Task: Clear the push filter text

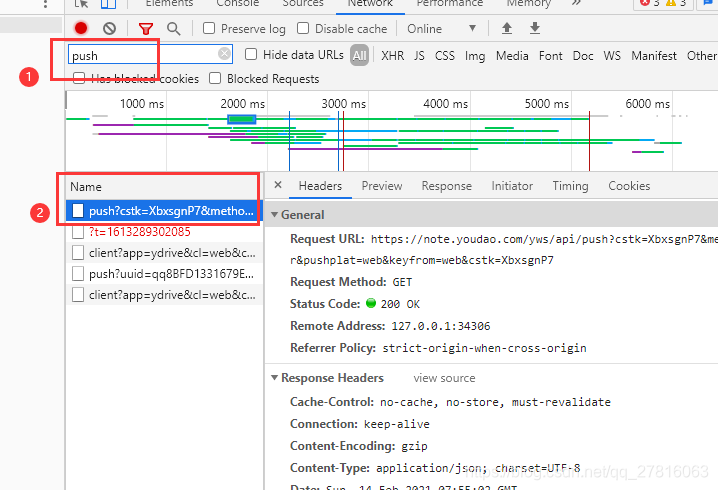Action: point(224,54)
